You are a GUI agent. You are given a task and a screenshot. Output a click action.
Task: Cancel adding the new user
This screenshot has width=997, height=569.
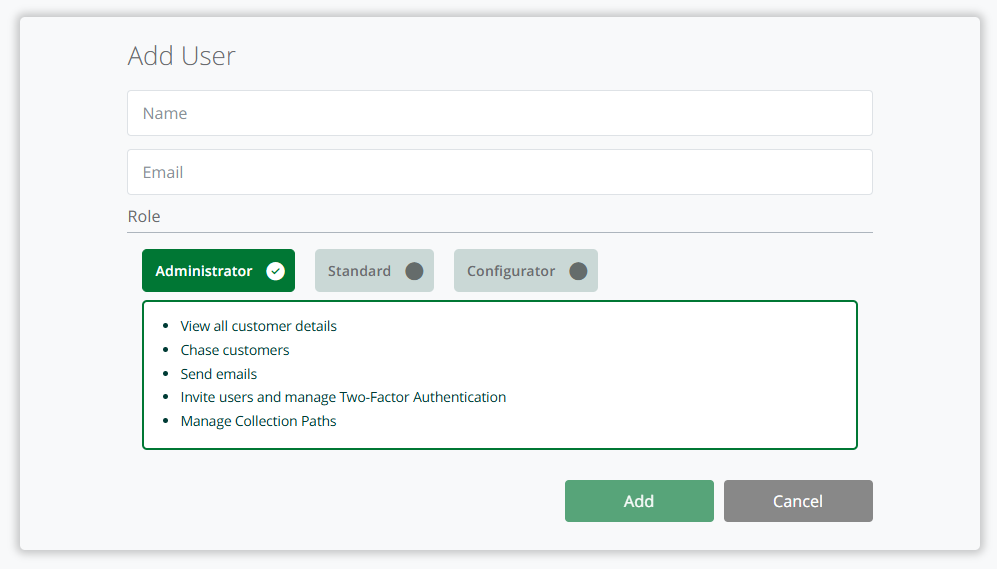click(x=797, y=501)
